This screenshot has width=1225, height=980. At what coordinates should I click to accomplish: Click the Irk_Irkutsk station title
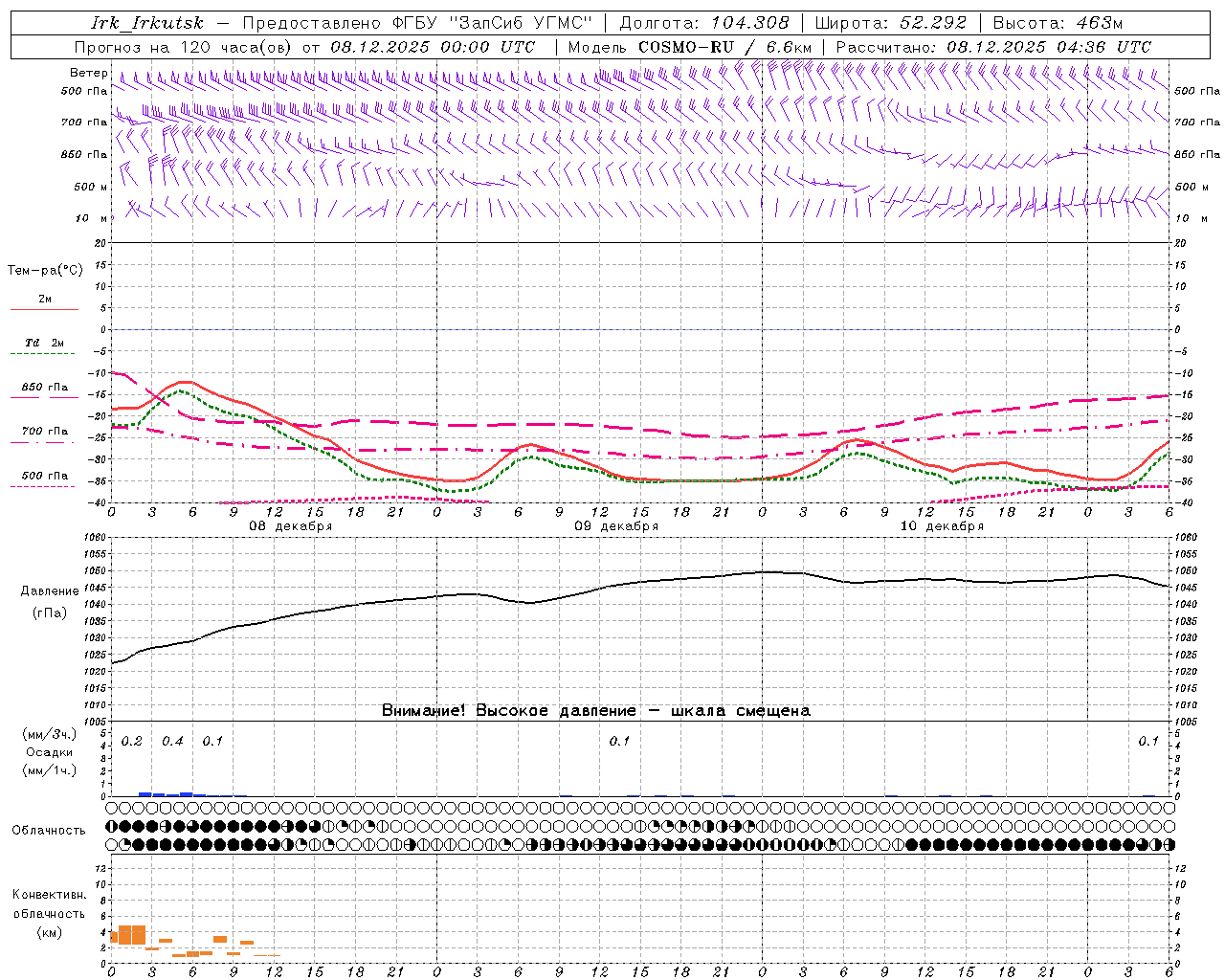pos(147,23)
